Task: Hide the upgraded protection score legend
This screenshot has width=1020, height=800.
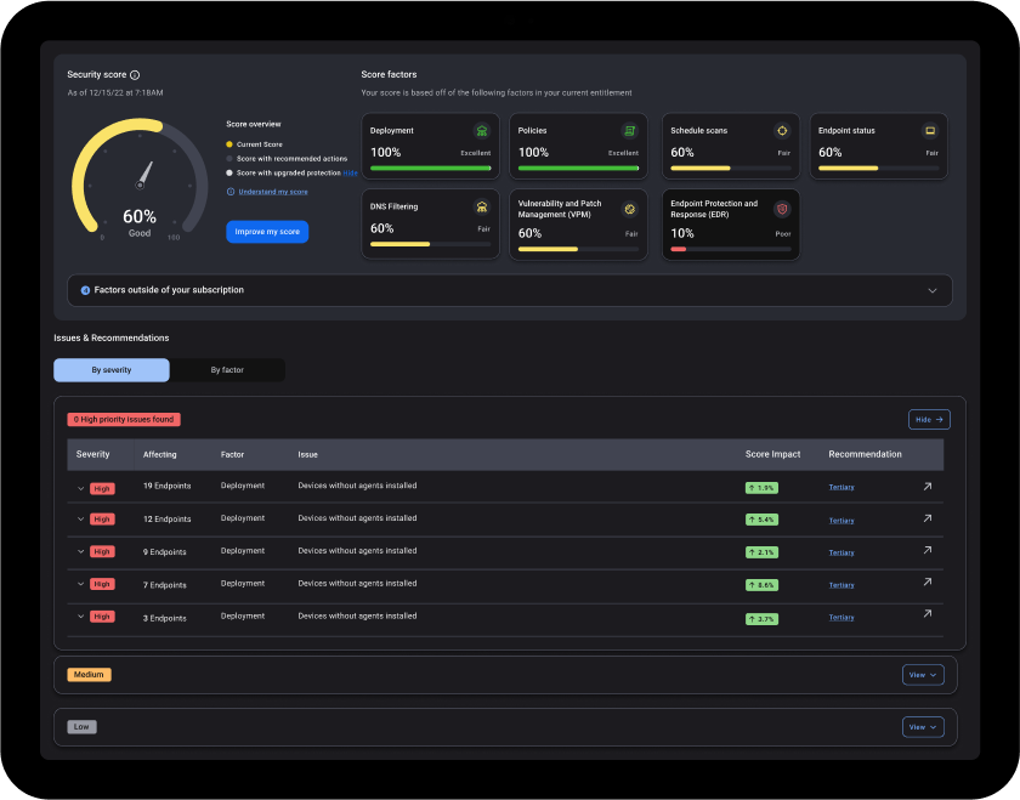Action: tap(350, 173)
